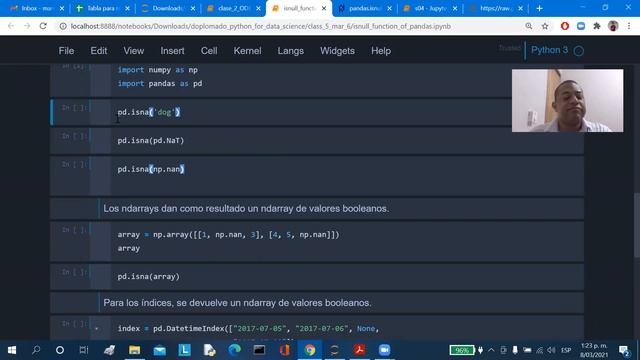Open the Widgets menu

tap(337, 51)
